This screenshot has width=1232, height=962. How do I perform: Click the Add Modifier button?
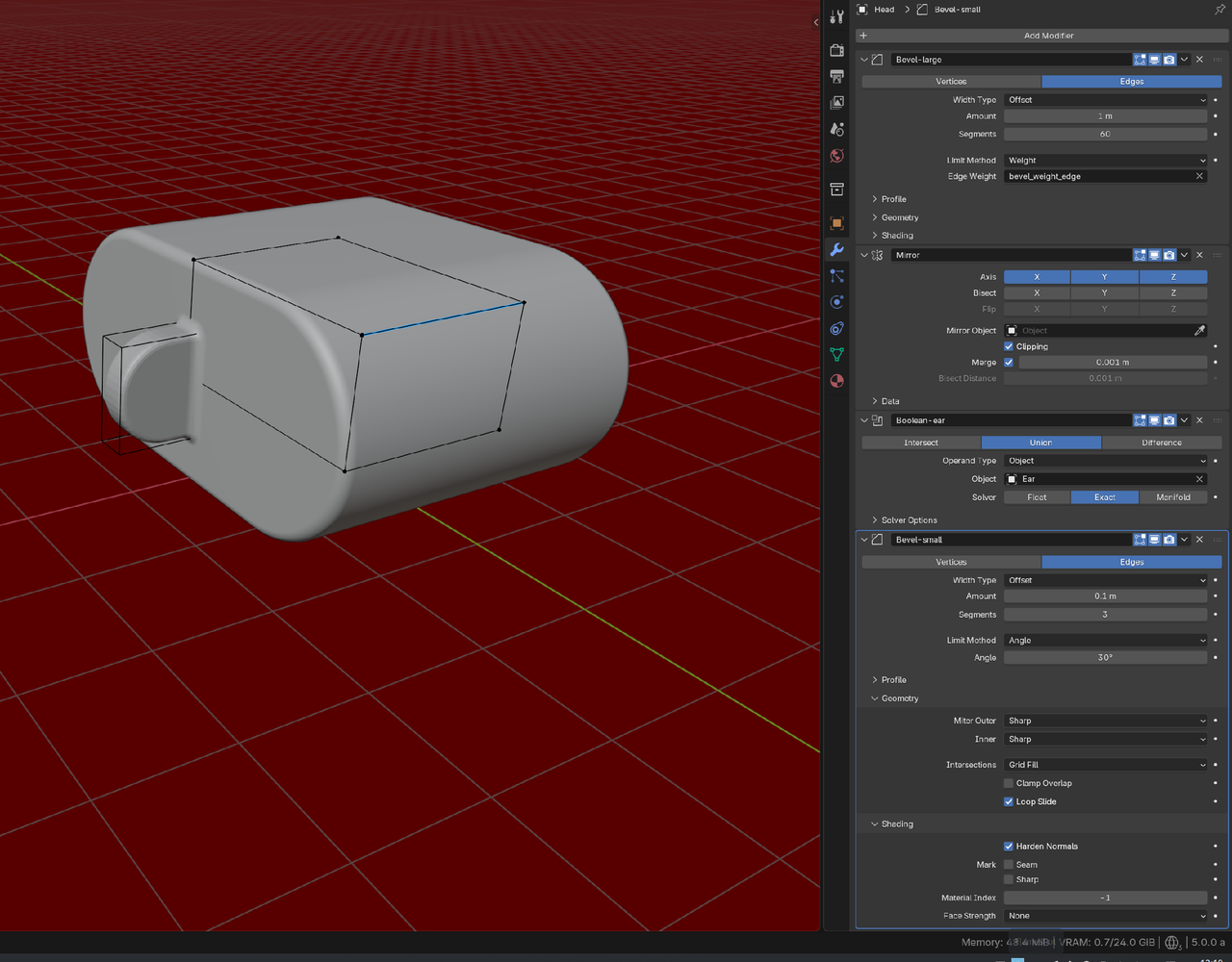[1048, 36]
